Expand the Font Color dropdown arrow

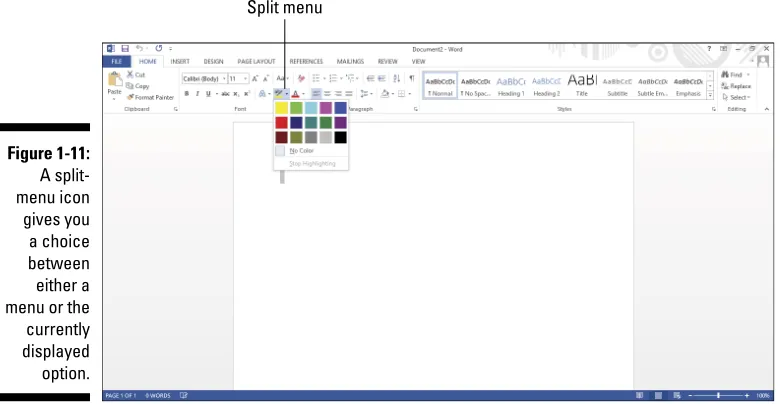[x=303, y=94]
